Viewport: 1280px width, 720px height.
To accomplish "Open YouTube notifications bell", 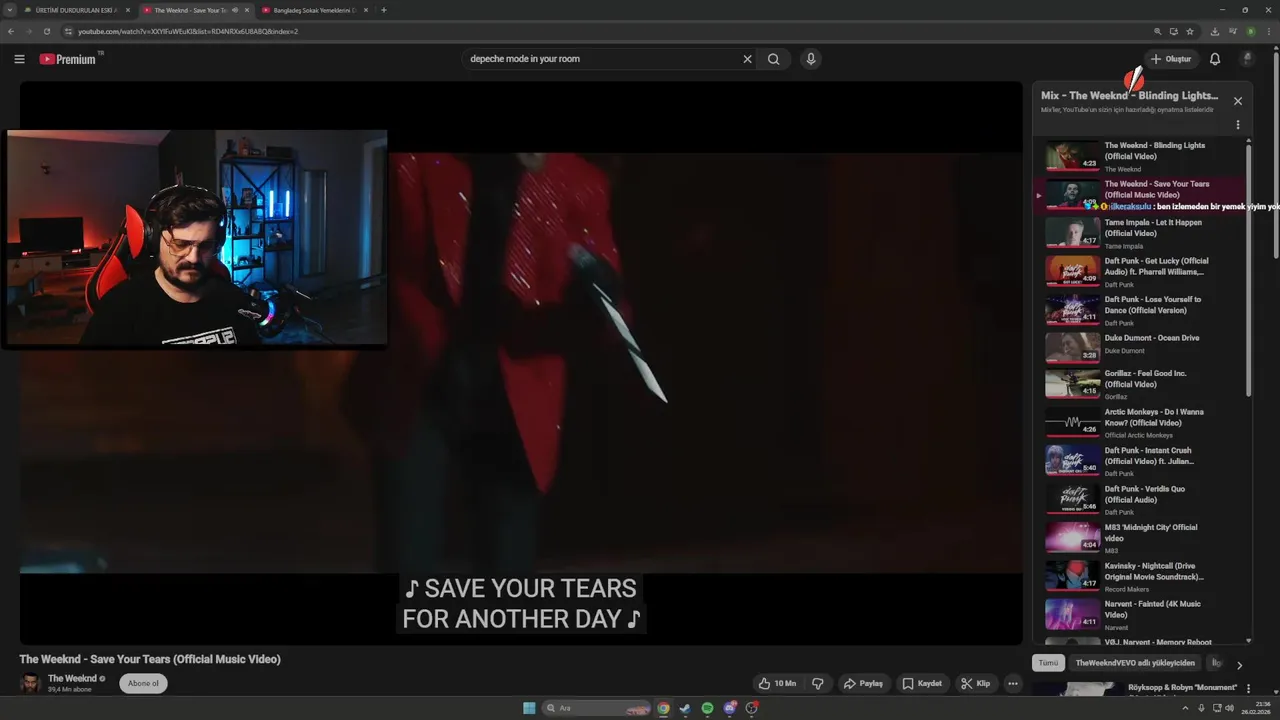I will click(x=1215, y=59).
